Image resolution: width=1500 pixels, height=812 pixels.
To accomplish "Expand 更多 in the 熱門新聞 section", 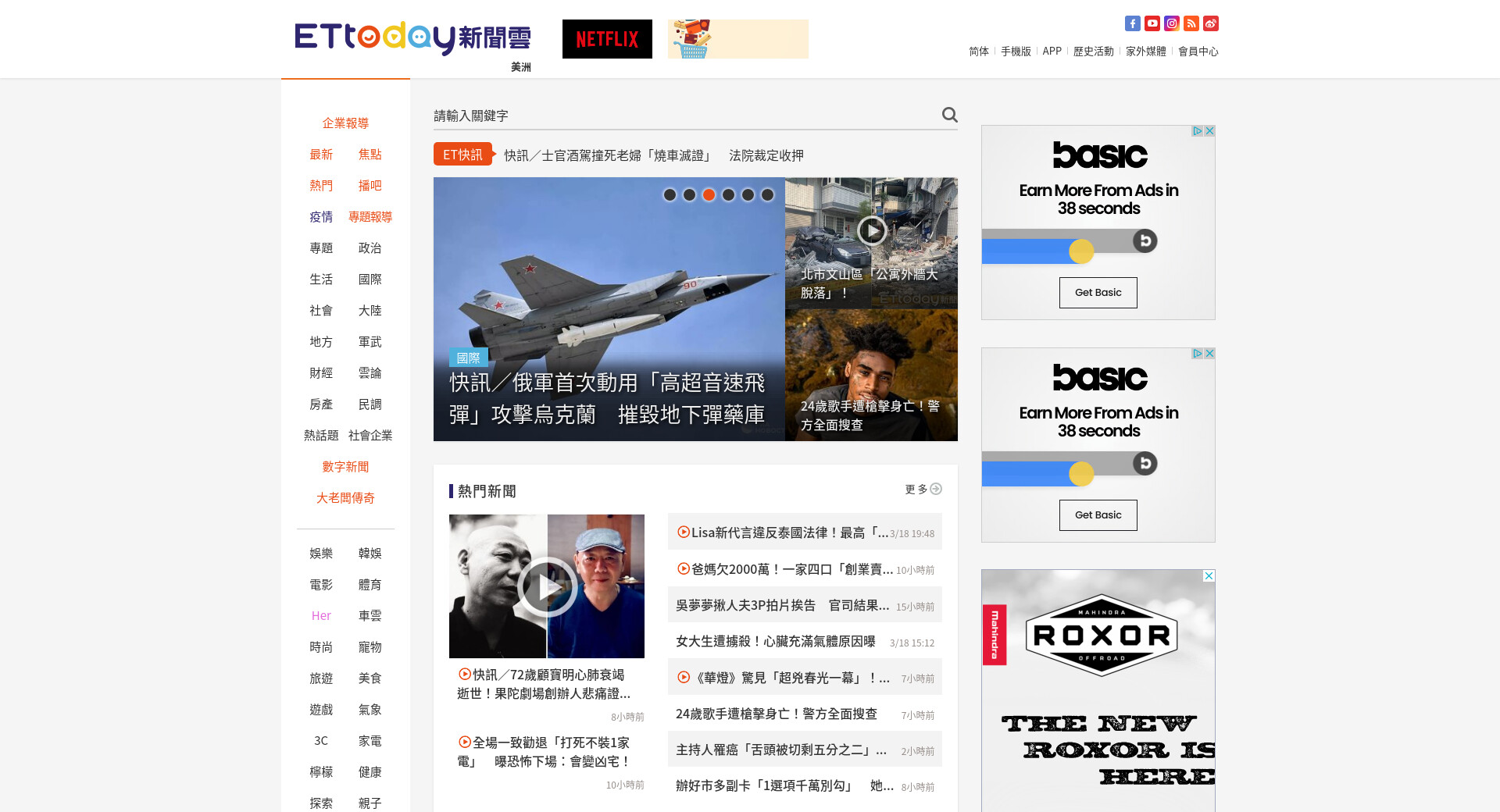I will coord(923,490).
